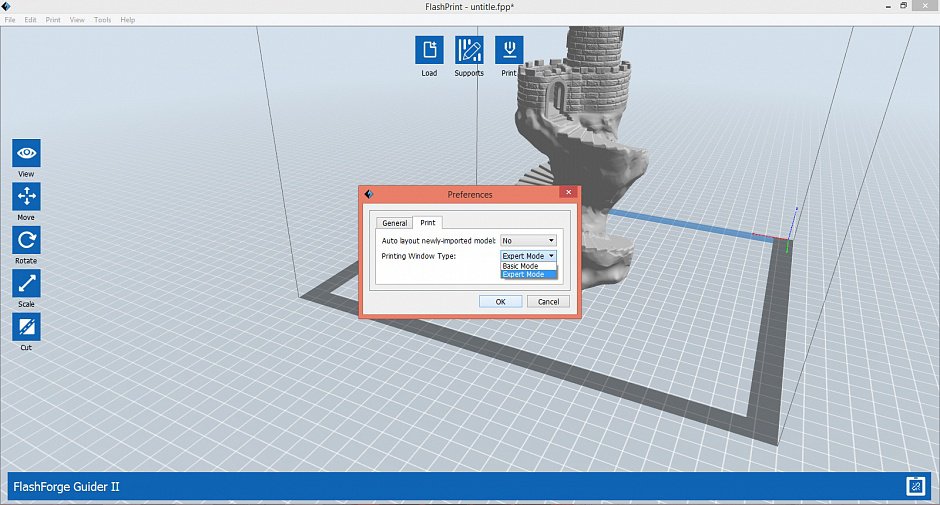Image resolution: width=940 pixels, height=505 pixels.
Task: Click the Load file icon
Action: [x=429, y=50]
